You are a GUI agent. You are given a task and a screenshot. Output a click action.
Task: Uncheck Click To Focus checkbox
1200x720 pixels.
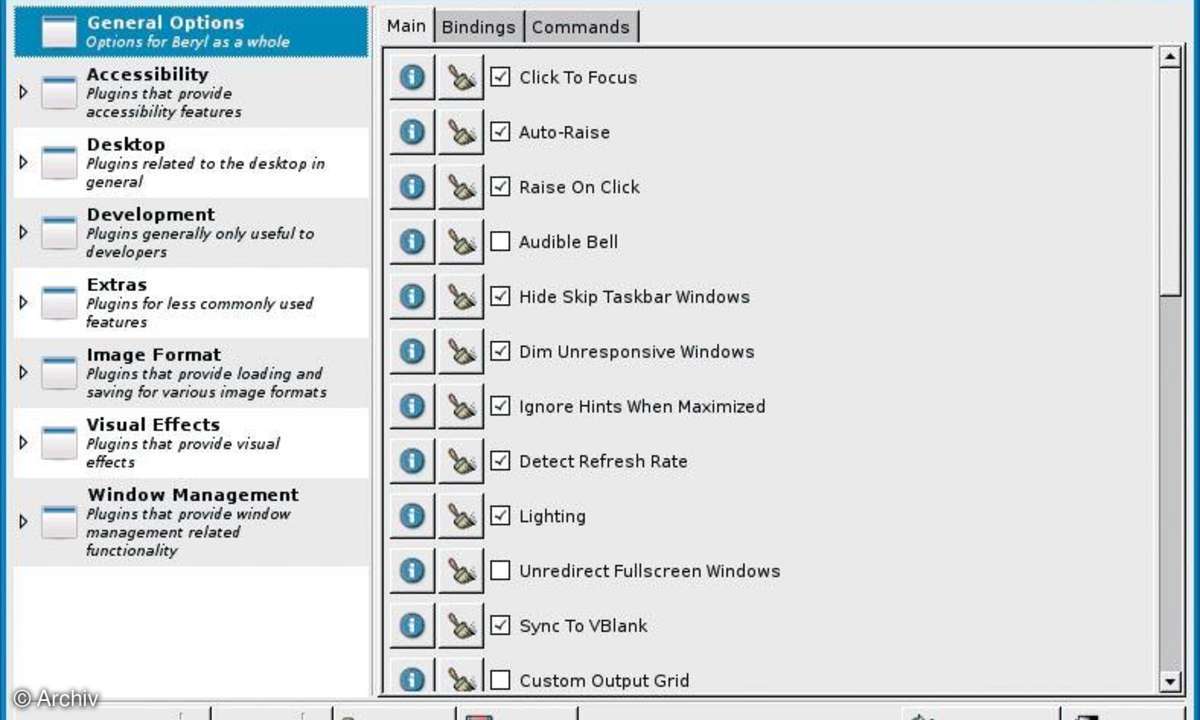click(x=501, y=77)
